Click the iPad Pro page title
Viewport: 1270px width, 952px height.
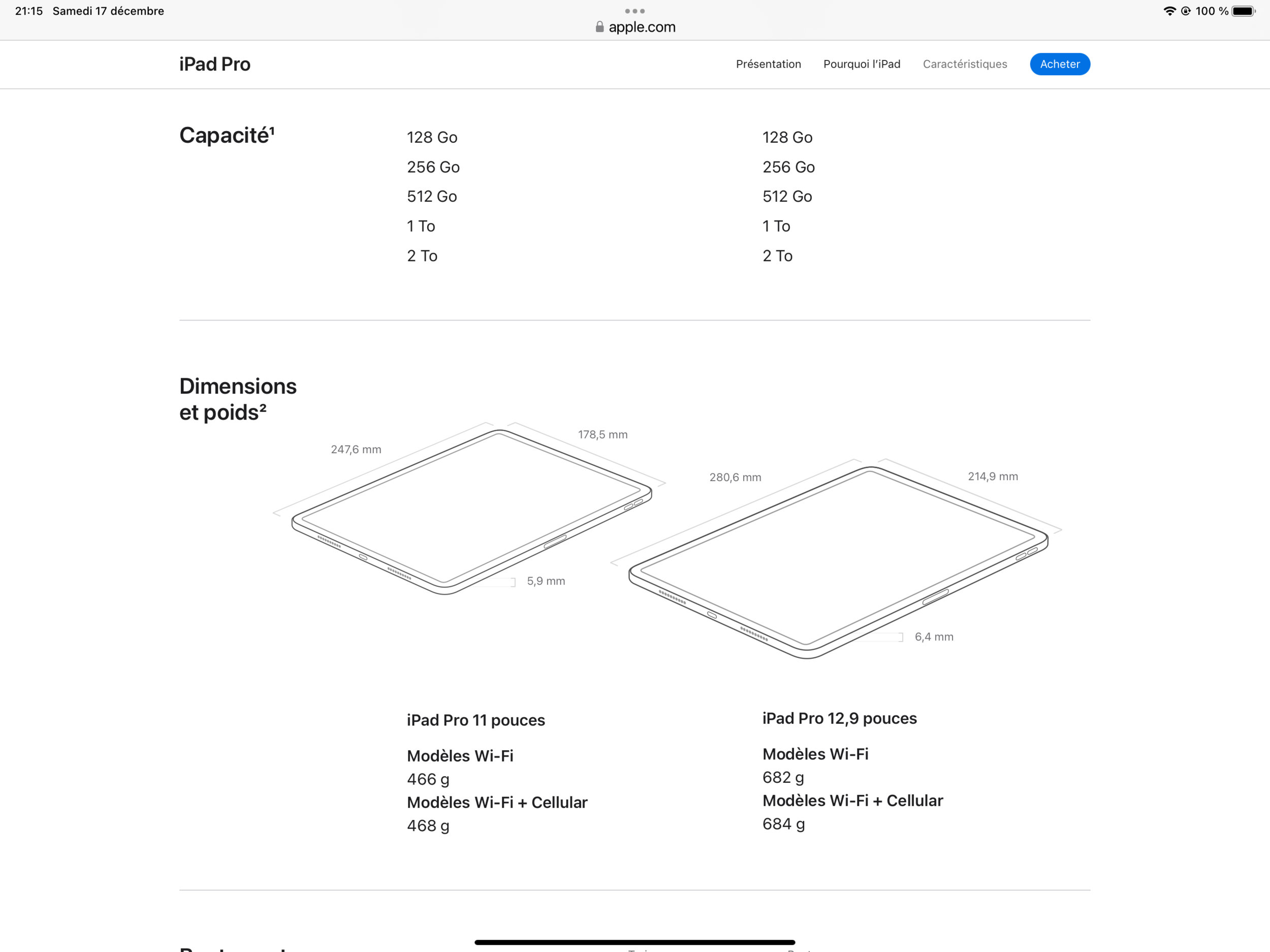215,64
